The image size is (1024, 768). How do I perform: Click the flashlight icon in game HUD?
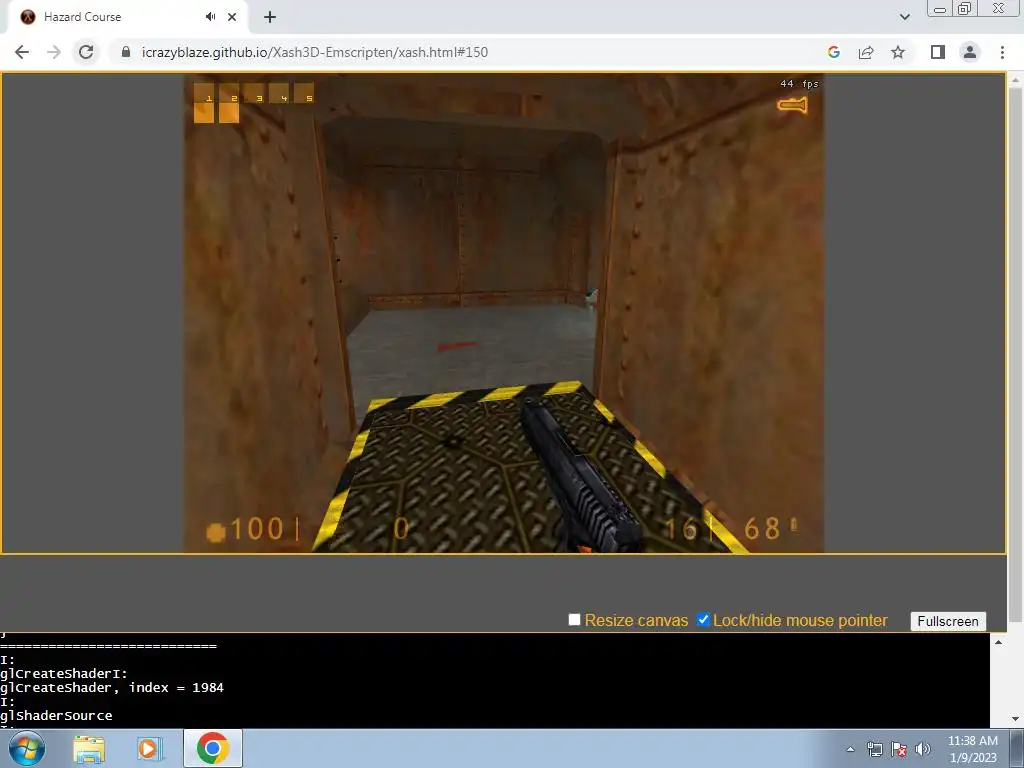click(x=792, y=105)
